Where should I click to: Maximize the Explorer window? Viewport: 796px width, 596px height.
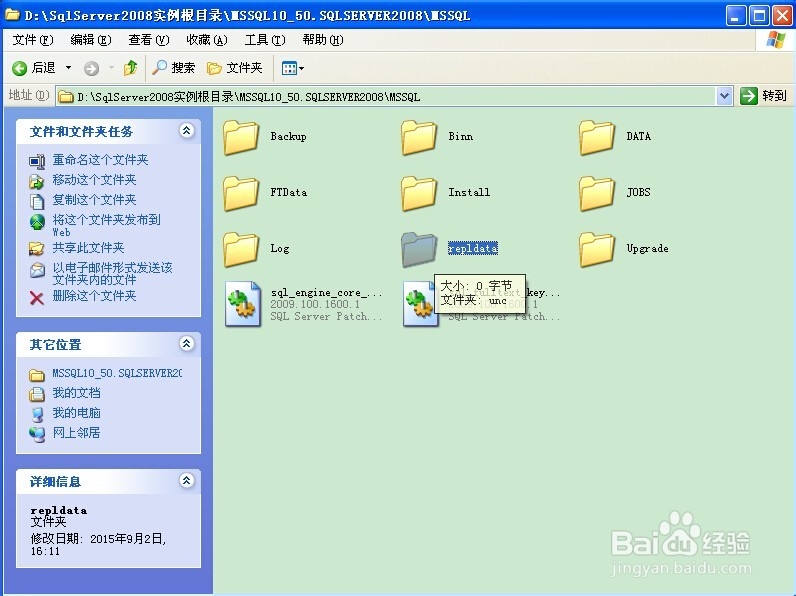pos(759,16)
